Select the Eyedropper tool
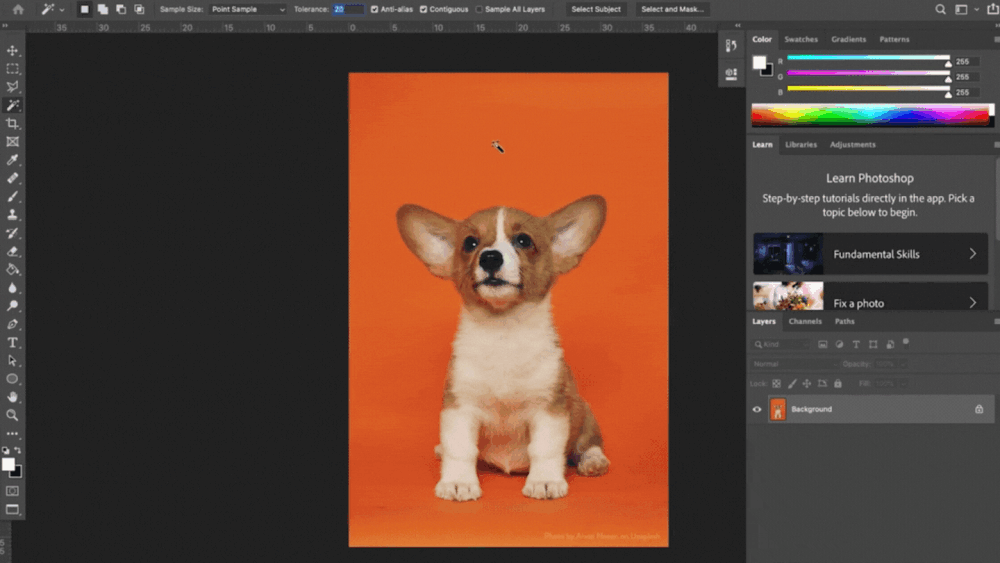Image resolution: width=1000 pixels, height=563 pixels. pos(12,160)
